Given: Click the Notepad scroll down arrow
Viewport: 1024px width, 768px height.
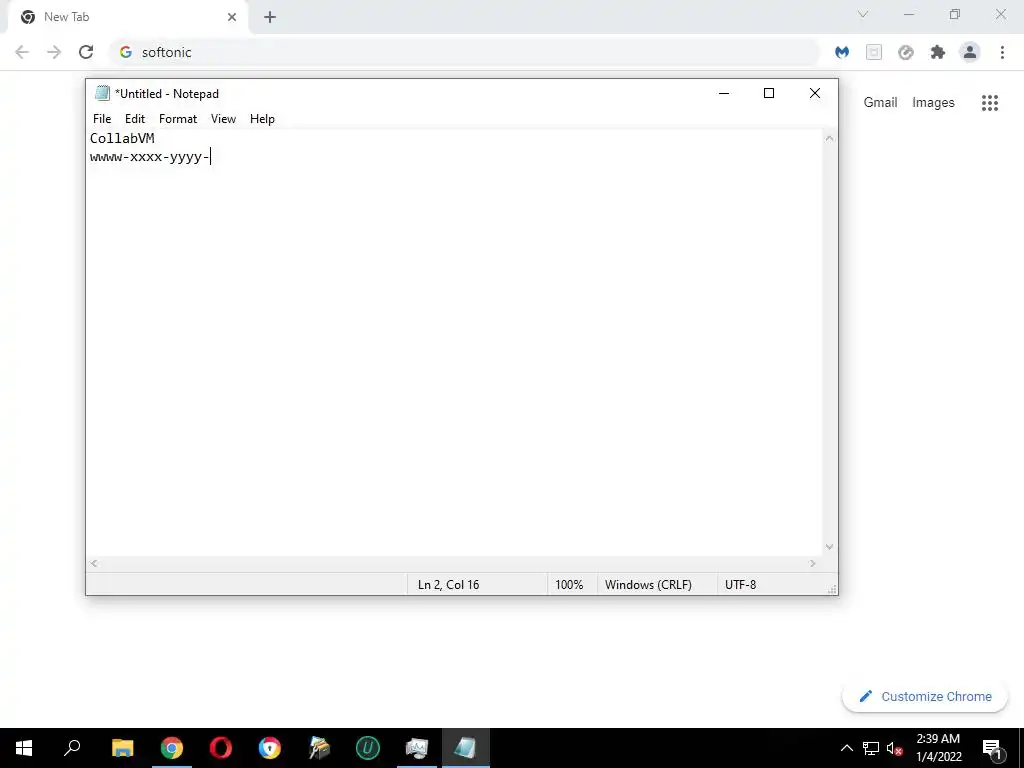Looking at the screenshot, I should pyautogui.click(x=829, y=547).
